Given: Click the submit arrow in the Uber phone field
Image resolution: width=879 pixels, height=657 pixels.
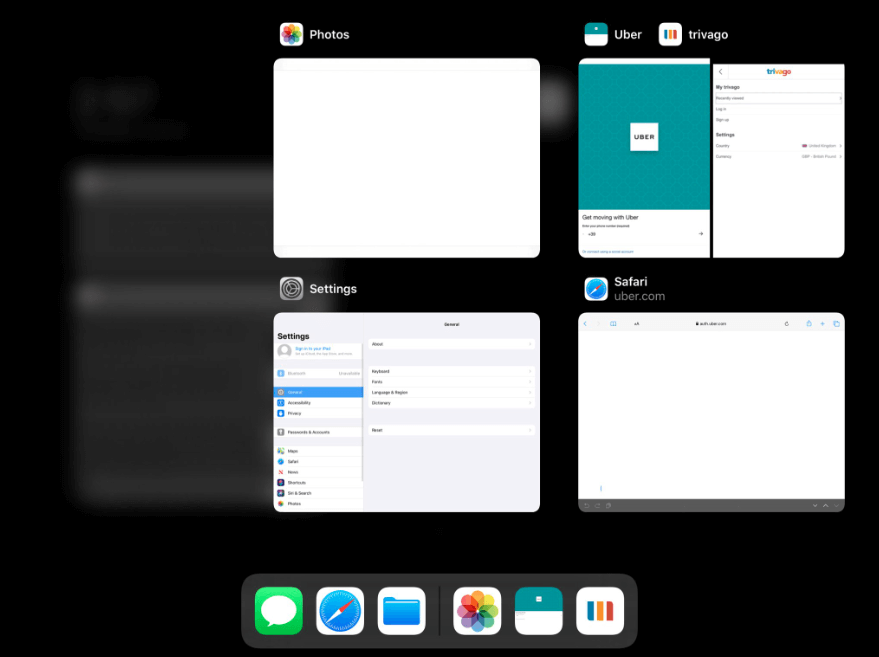Looking at the screenshot, I should (701, 234).
